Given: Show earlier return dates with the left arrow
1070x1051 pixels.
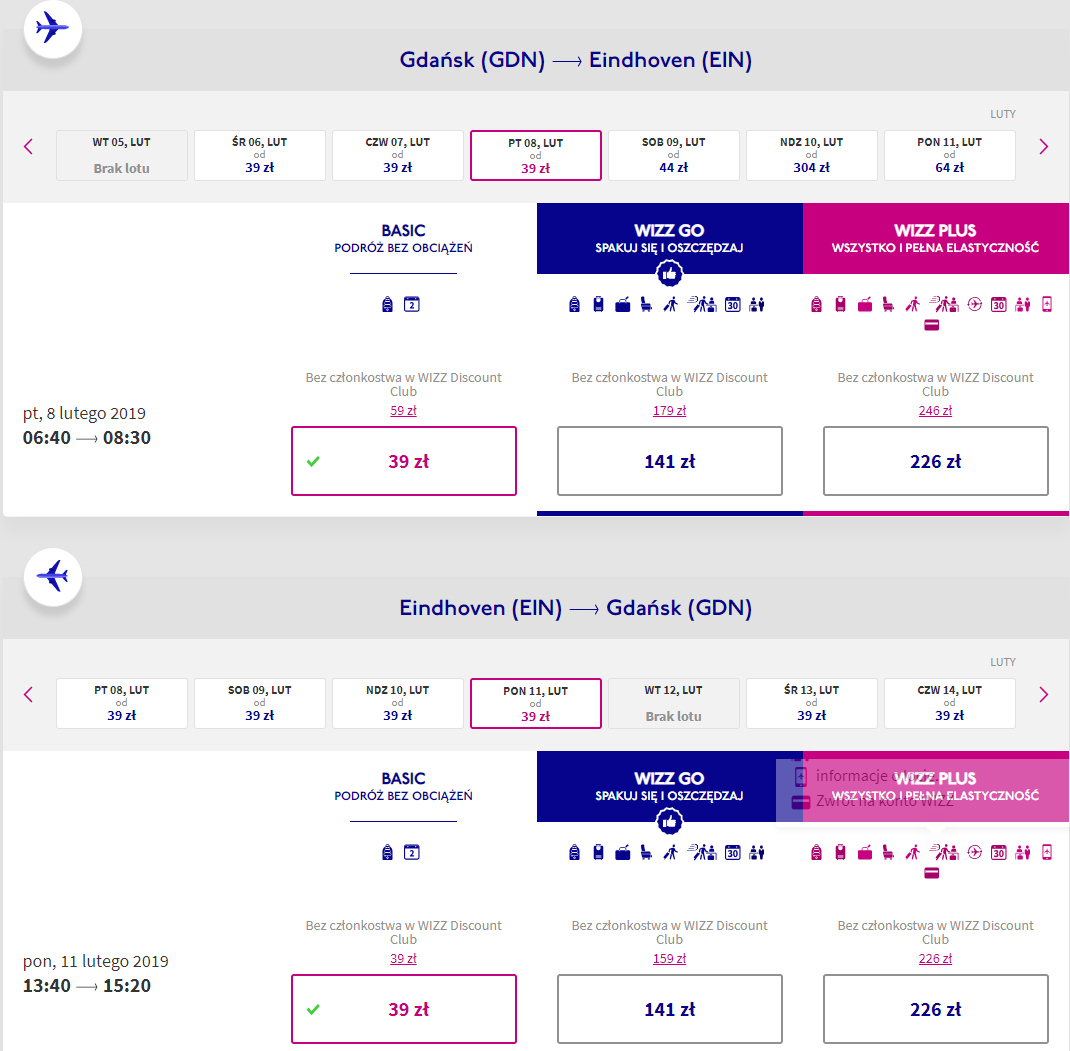Looking at the screenshot, I should (28, 695).
